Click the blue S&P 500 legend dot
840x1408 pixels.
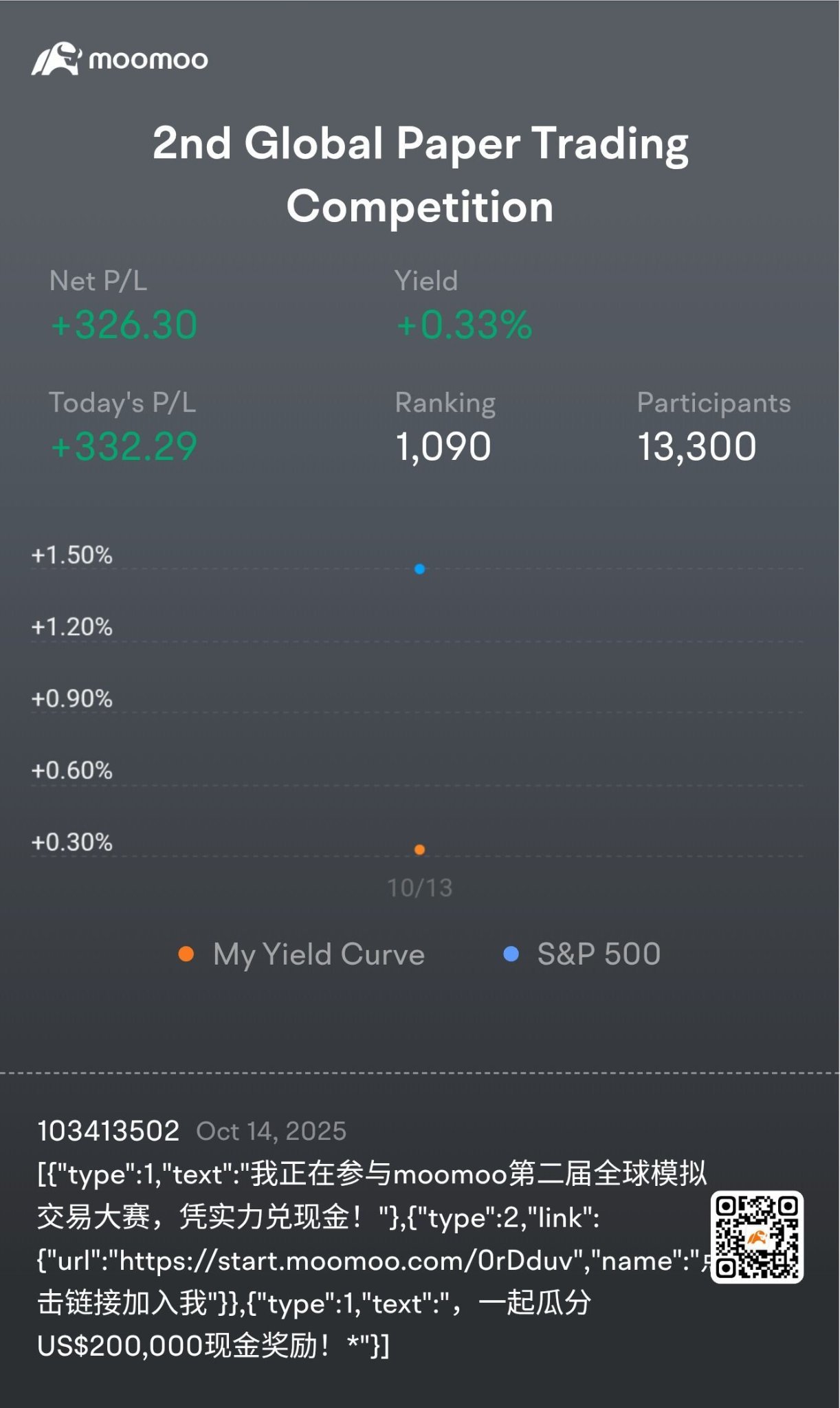tap(511, 954)
